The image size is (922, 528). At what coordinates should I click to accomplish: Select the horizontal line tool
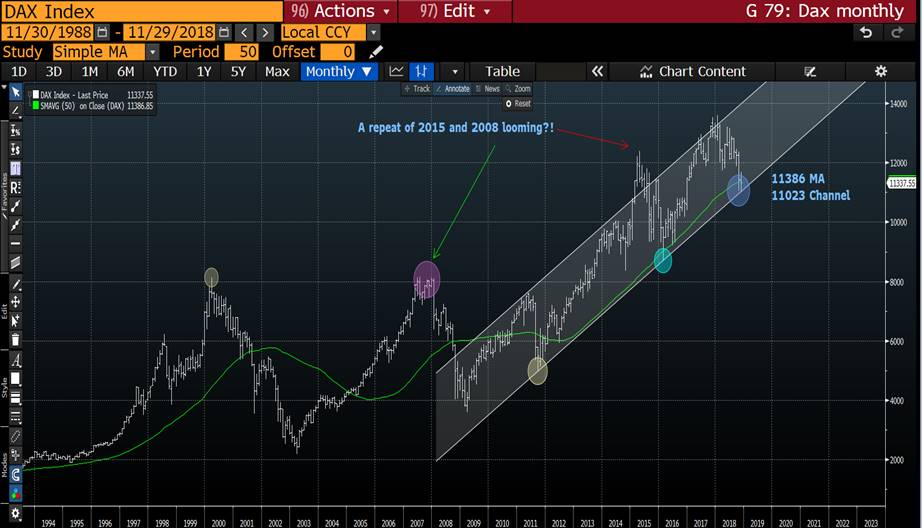tap(15, 243)
